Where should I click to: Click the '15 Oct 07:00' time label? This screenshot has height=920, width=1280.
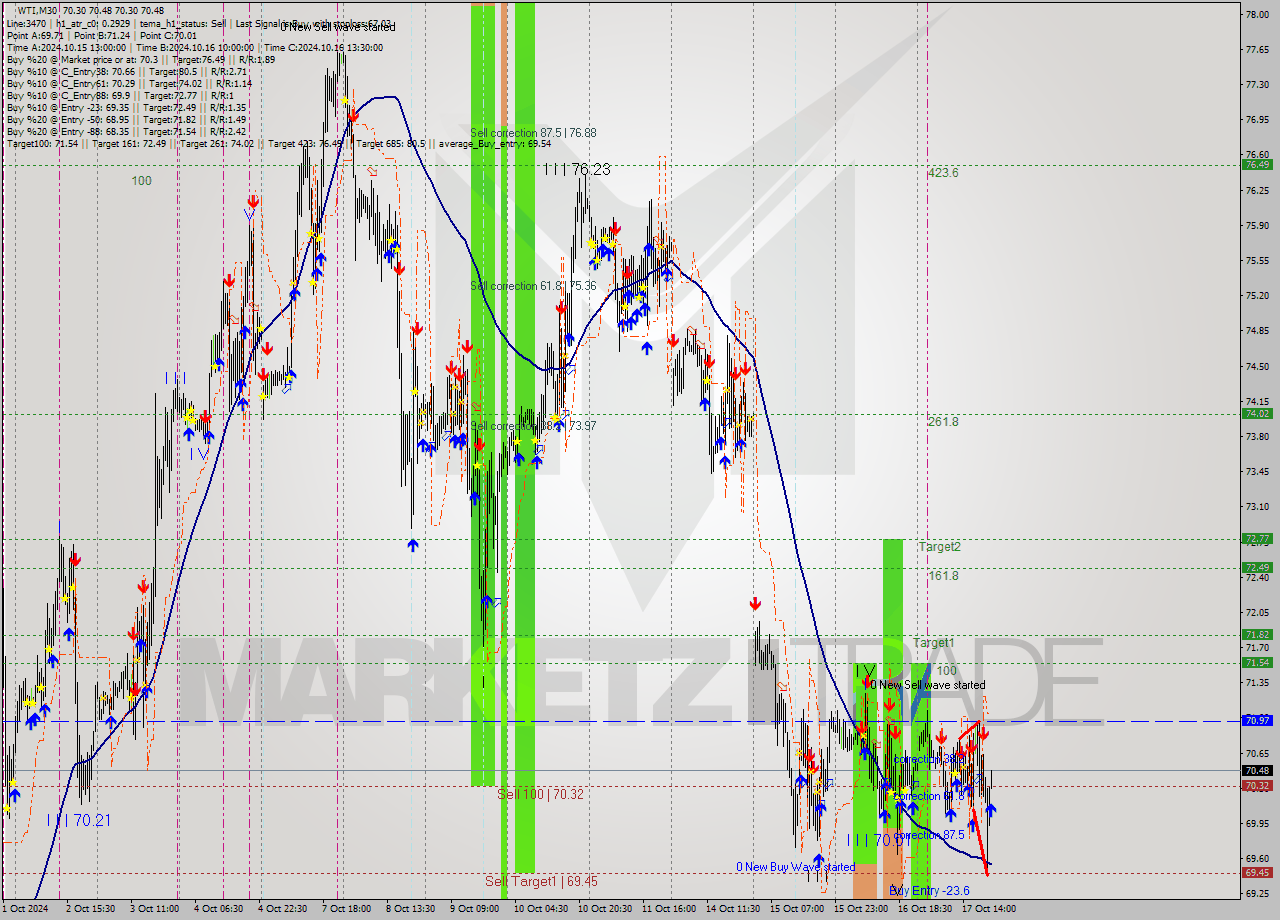click(x=799, y=909)
